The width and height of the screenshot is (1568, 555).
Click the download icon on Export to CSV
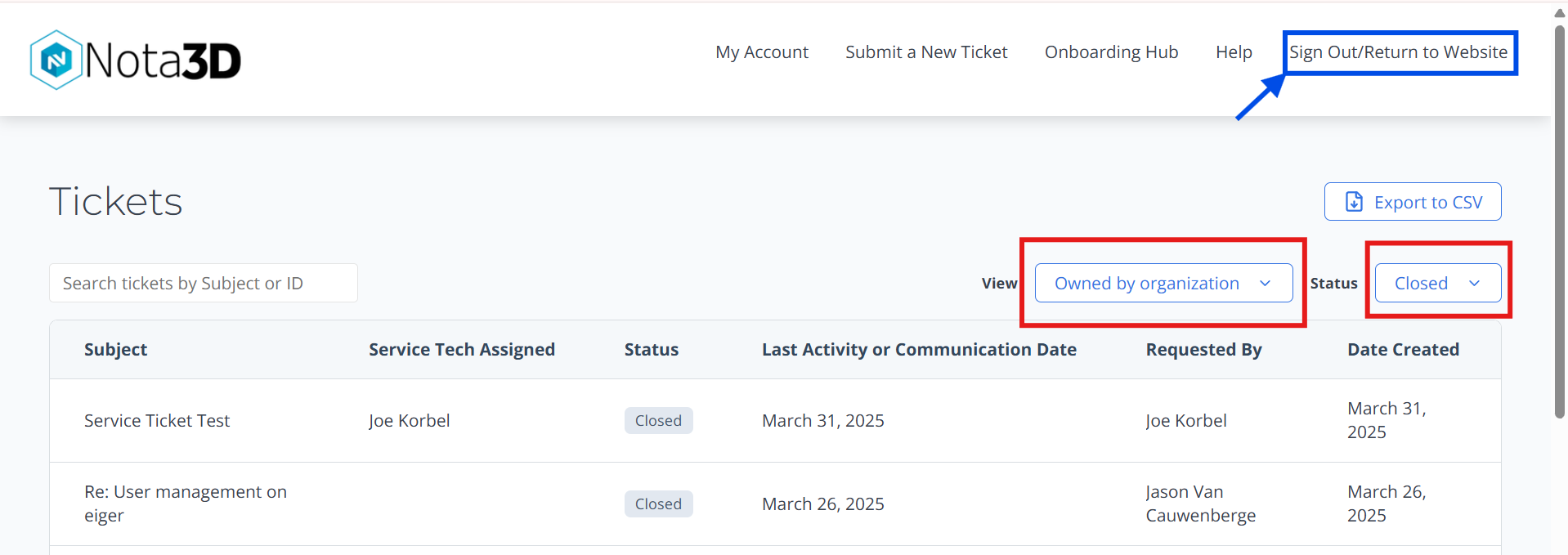[1354, 201]
